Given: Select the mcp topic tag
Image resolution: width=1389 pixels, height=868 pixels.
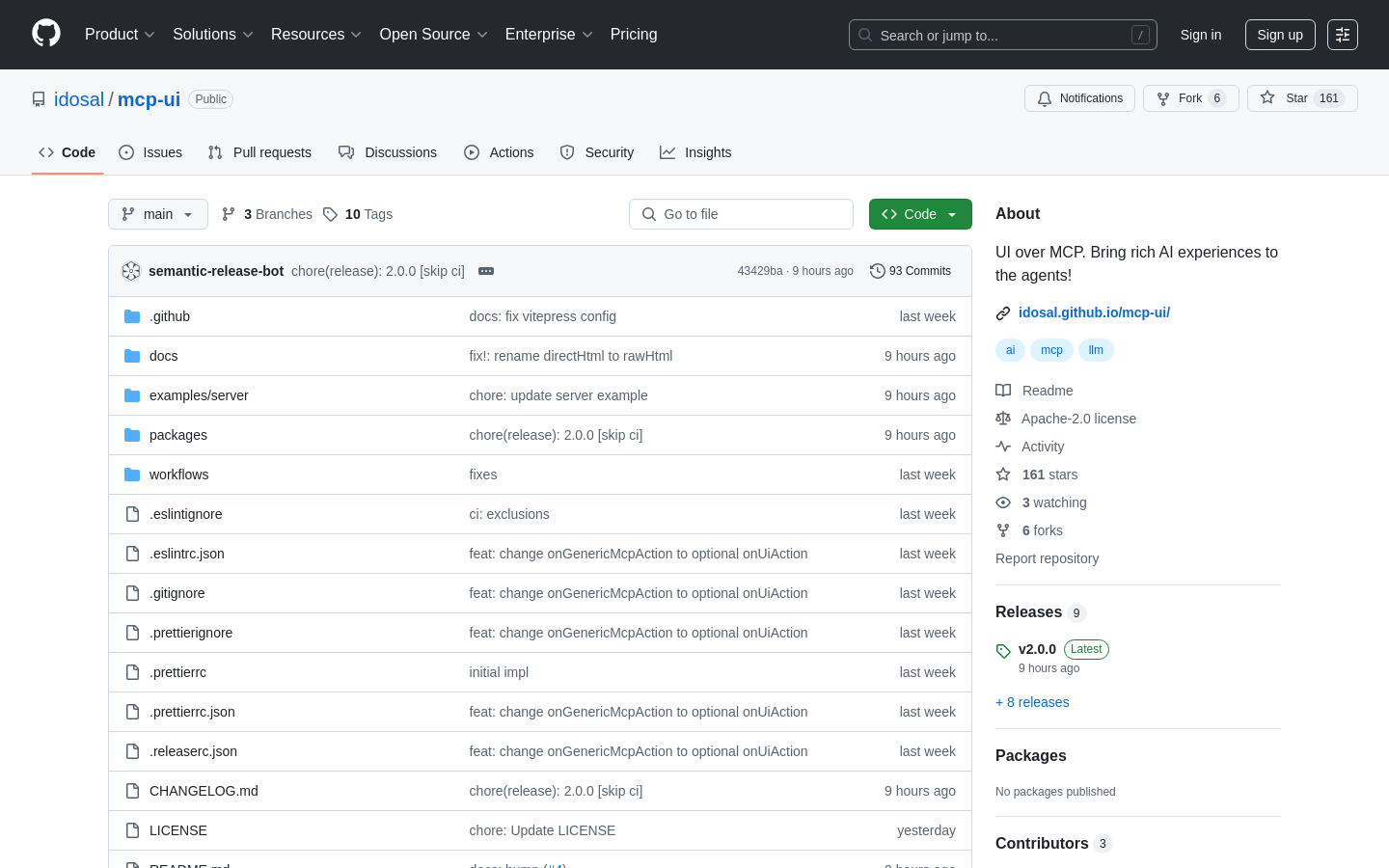Looking at the screenshot, I should 1051,350.
